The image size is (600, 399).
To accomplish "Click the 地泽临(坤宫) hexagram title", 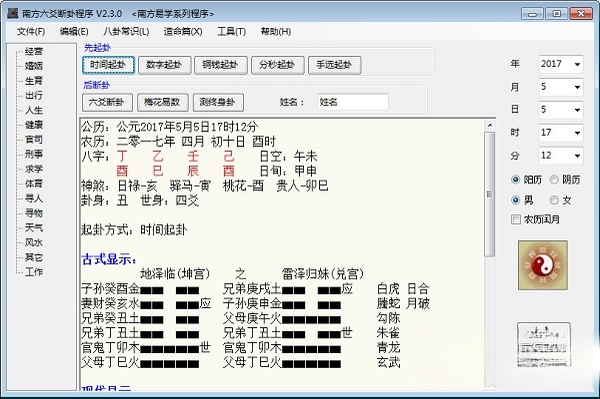I will pos(175,274).
